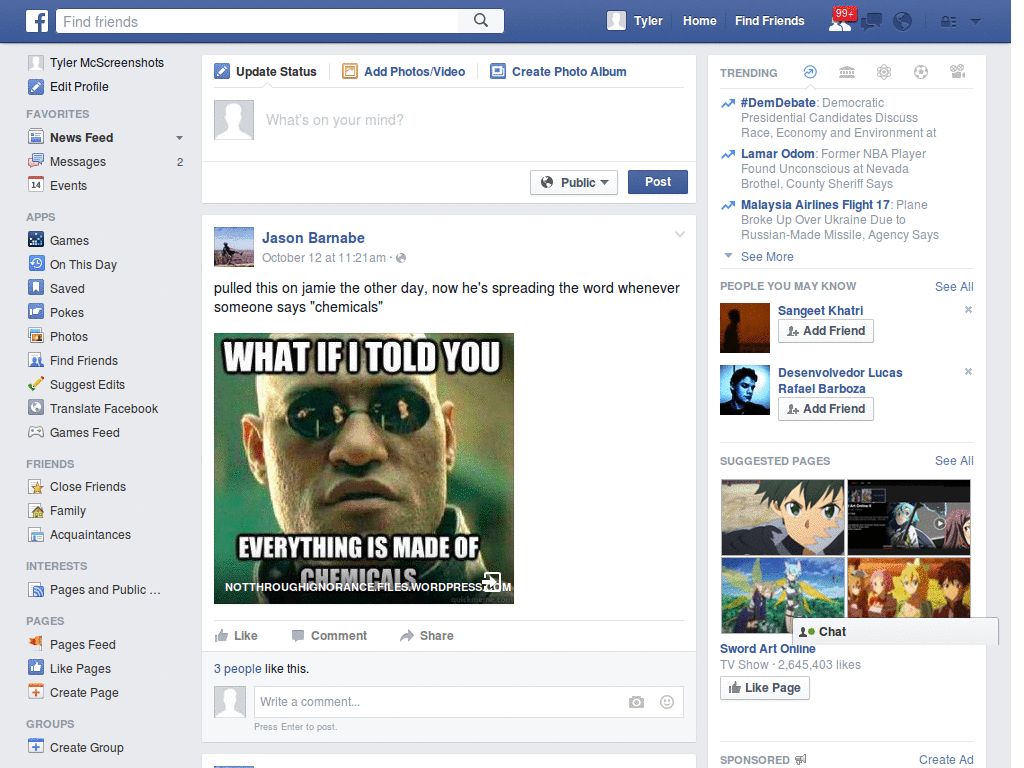Open the Morpheus meme image

tap(364, 468)
